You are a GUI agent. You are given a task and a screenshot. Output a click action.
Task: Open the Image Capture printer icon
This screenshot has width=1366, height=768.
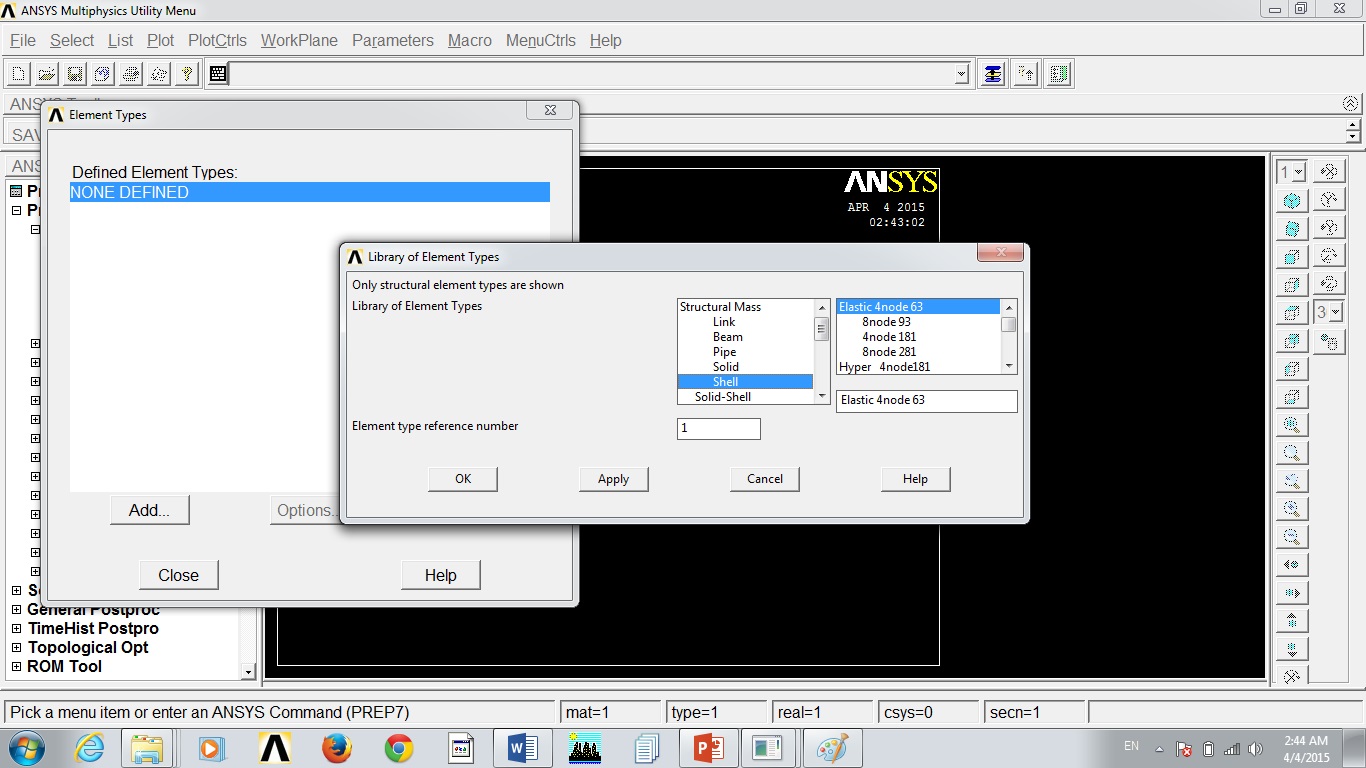130,74
